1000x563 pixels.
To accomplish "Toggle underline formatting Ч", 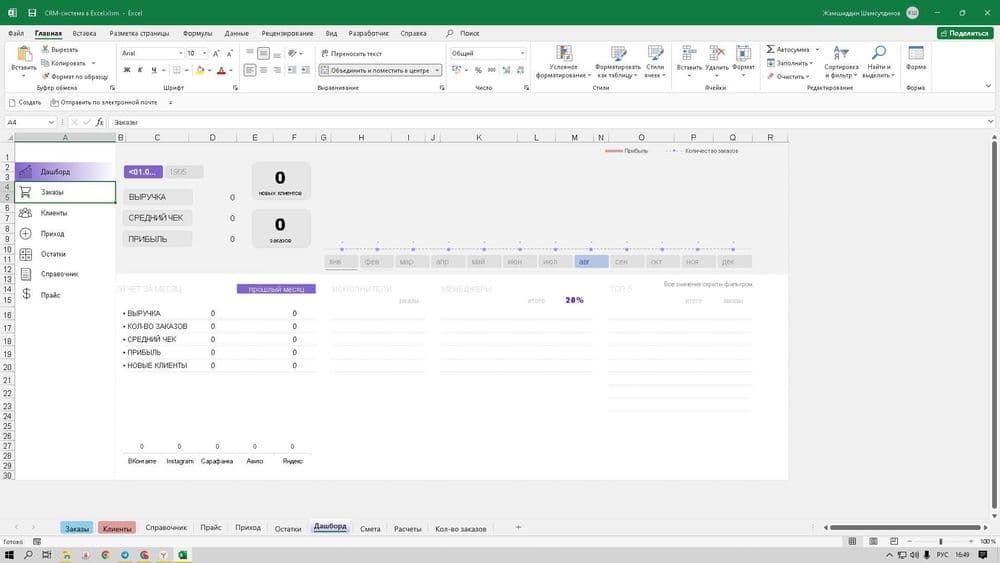I will tap(154, 70).
